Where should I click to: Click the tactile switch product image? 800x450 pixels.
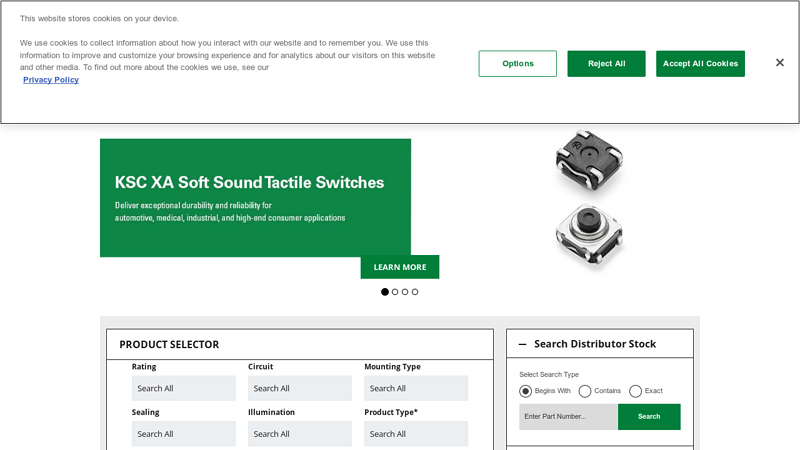point(590,198)
